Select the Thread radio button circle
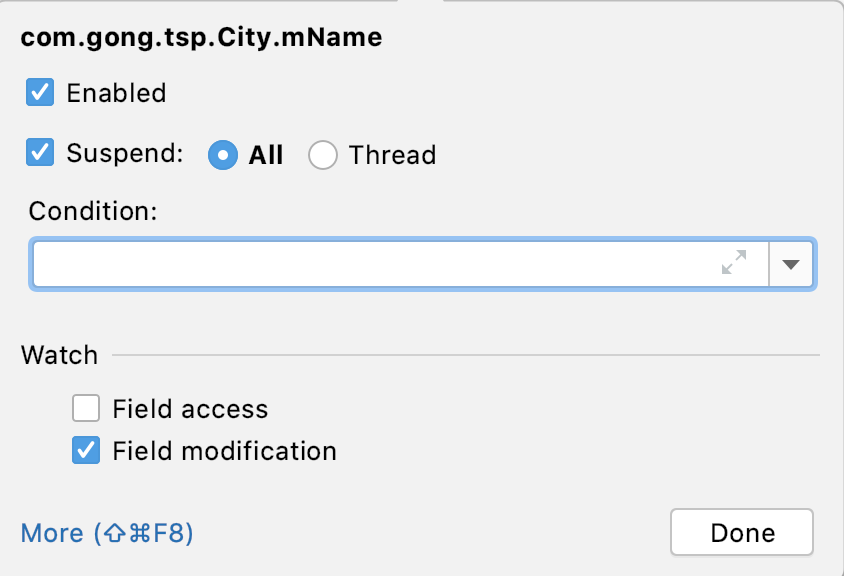Screen dimensions: 844x576 click(323, 155)
